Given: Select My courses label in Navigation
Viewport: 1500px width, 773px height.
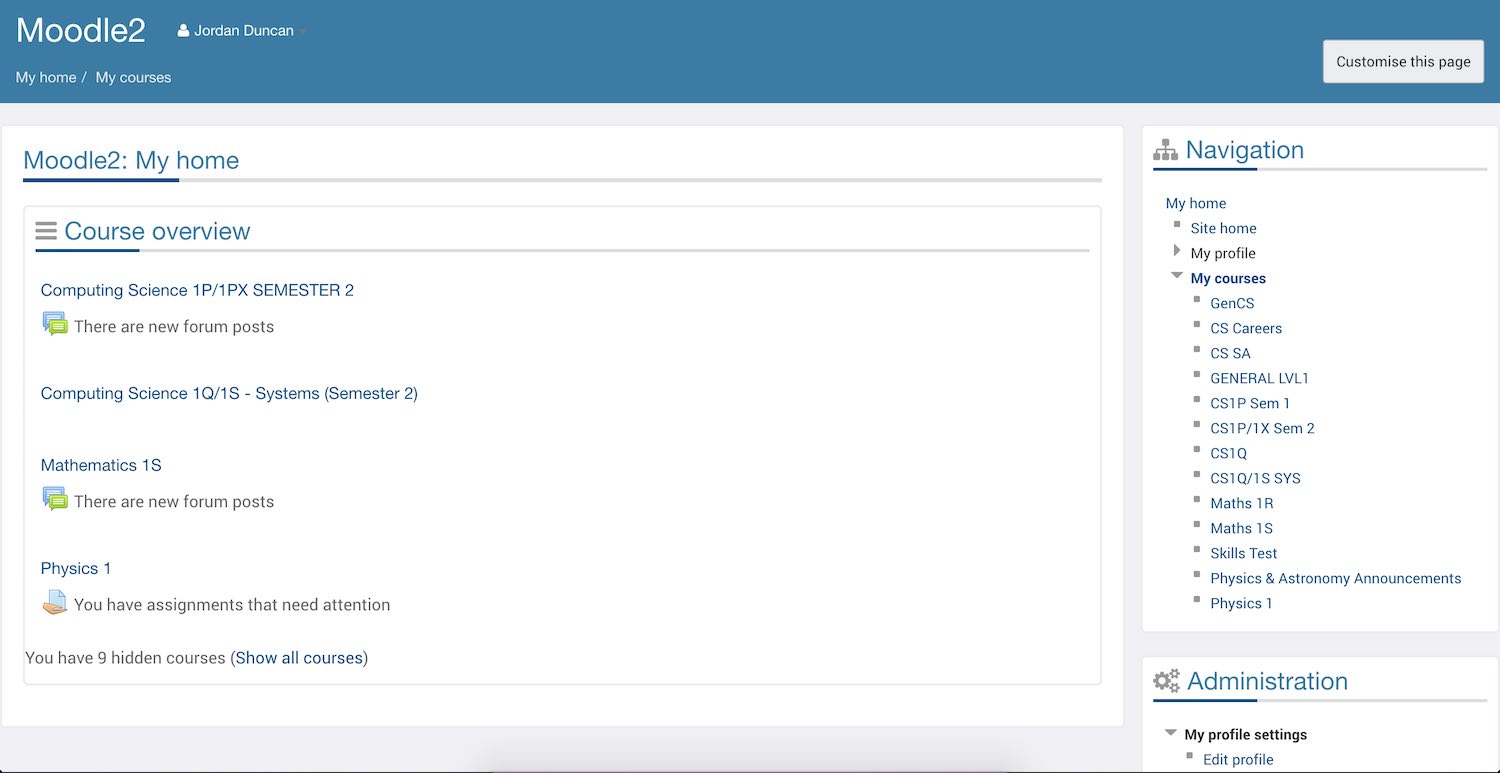Looking at the screenshot, I should (1228, 278).
